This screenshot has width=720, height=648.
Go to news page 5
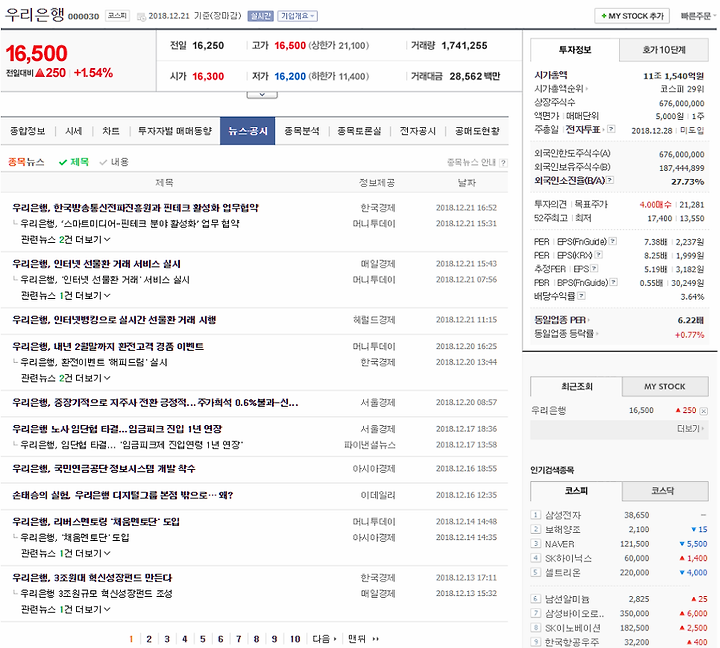coord(202,639)
